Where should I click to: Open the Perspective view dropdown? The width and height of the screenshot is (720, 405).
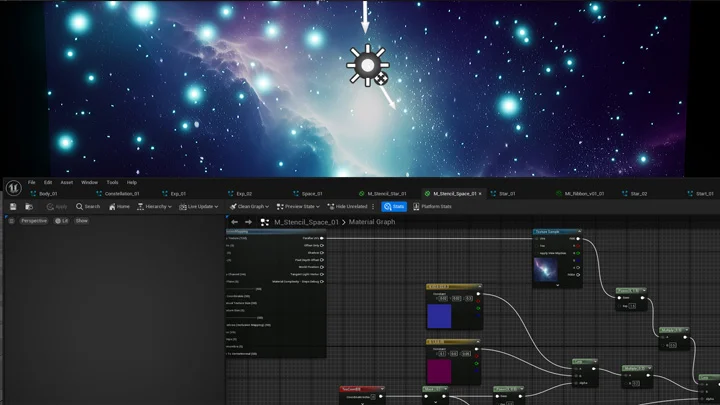pyautogui.click(x=34, y=221)
